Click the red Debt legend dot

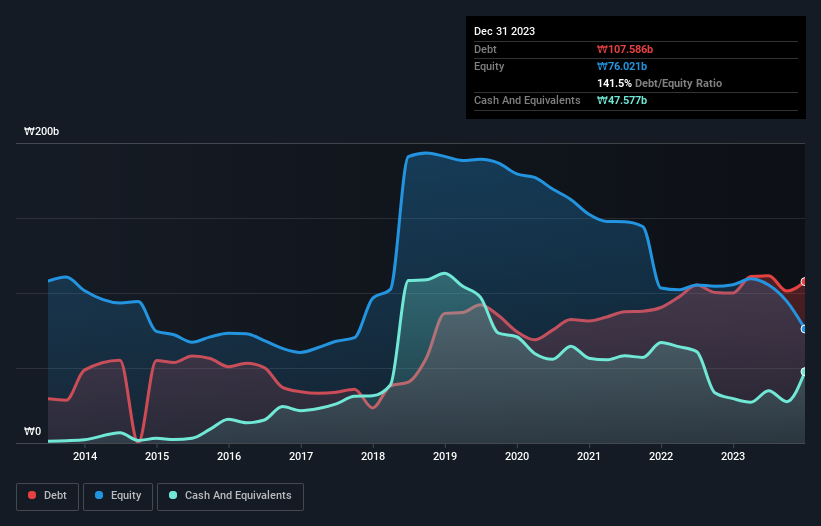pos(32,495)
